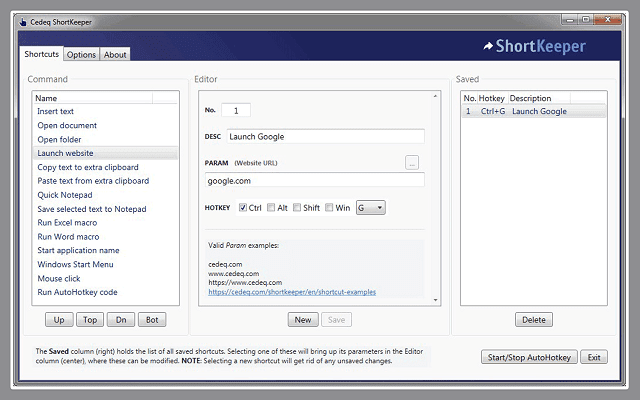Click the DESC field containing Launch Google
The image size is (640, 400).
[324, 137]
